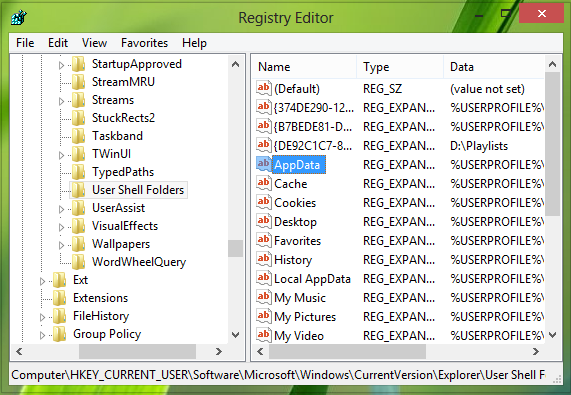Image resolution: width=571 pixels, height=395 pixels.
Task: Expand the StartupApproved key
Action: pyautogui.click(x=61, y=65)
